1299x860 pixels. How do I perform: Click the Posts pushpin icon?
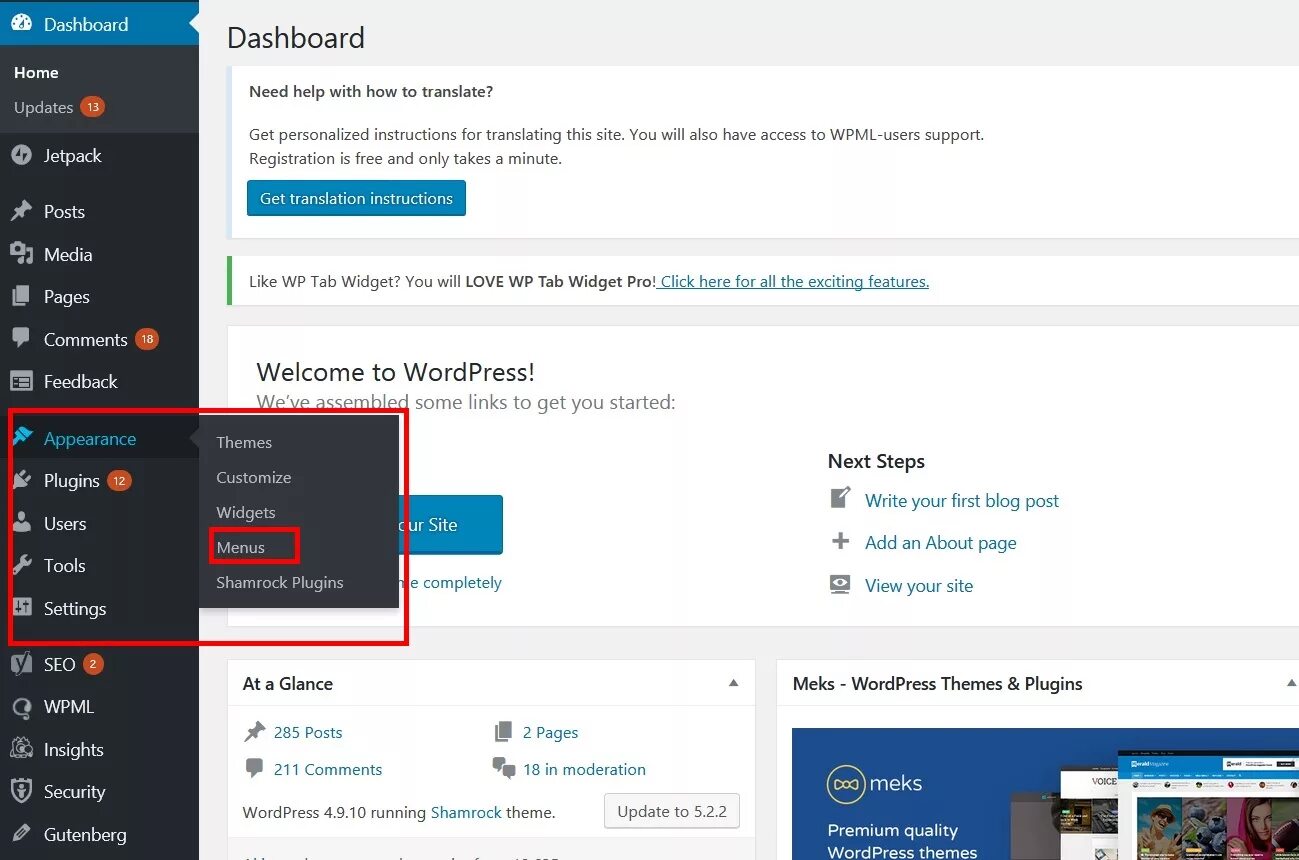coord(21,211)
